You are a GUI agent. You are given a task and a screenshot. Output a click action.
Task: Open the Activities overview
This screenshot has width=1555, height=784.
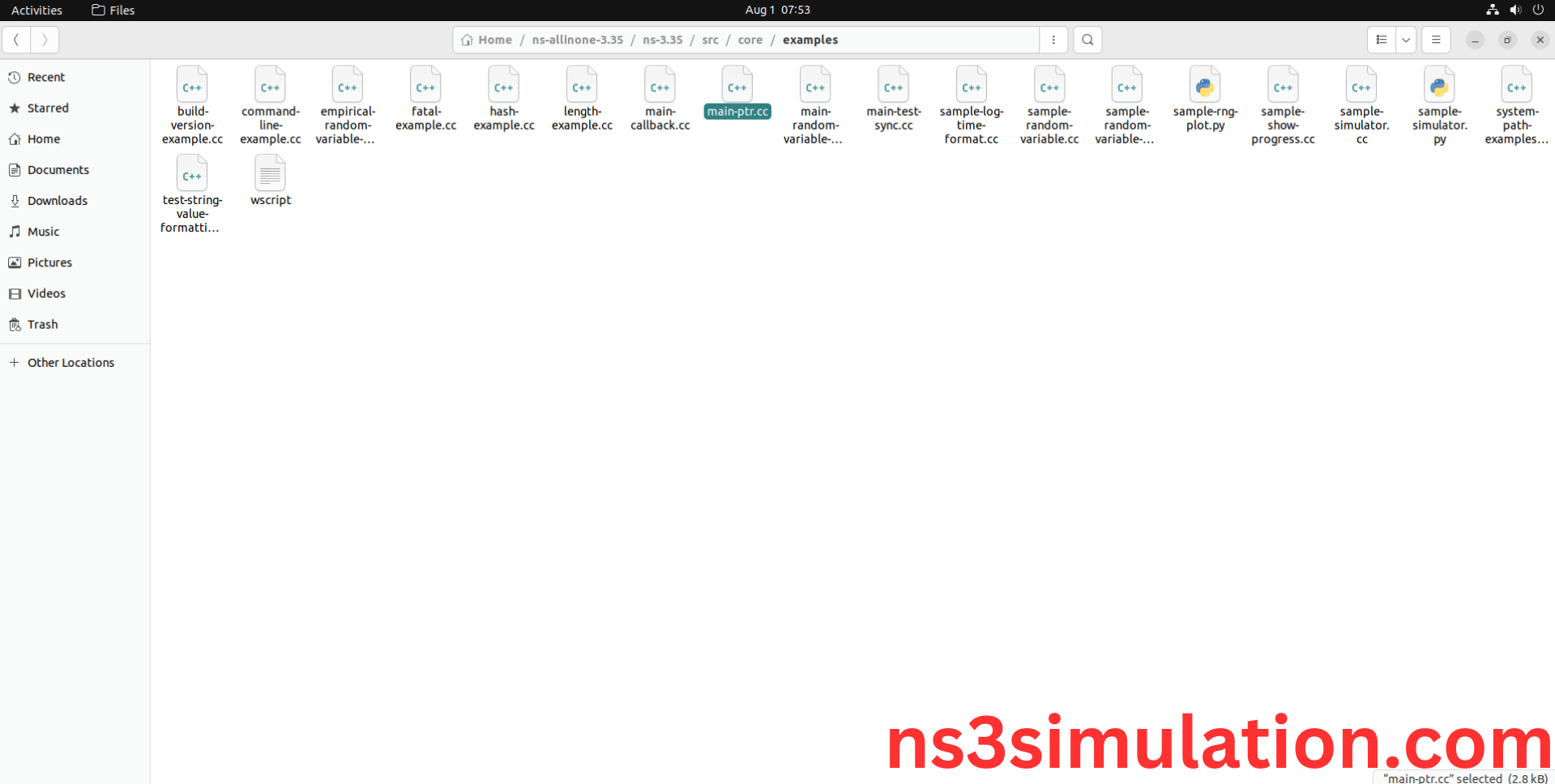point(36,10)
